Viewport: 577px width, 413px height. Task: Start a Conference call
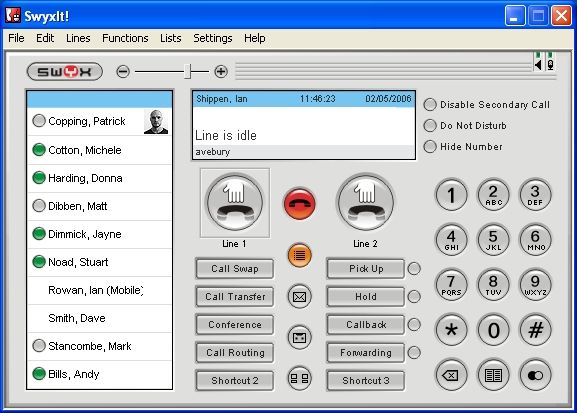235,324
